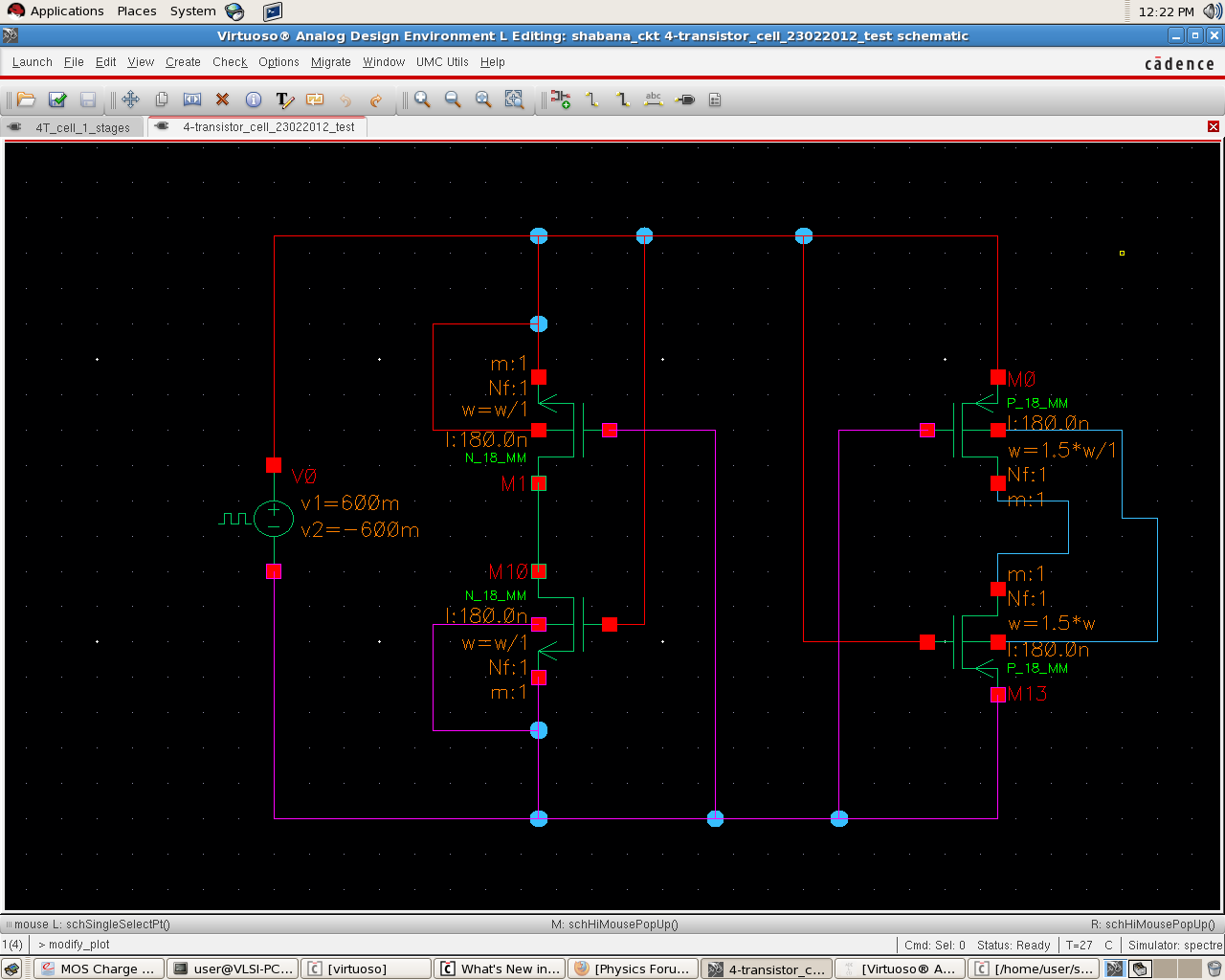Click the v1=600m parameter text
1225x980 pixels.
(350, 503)
